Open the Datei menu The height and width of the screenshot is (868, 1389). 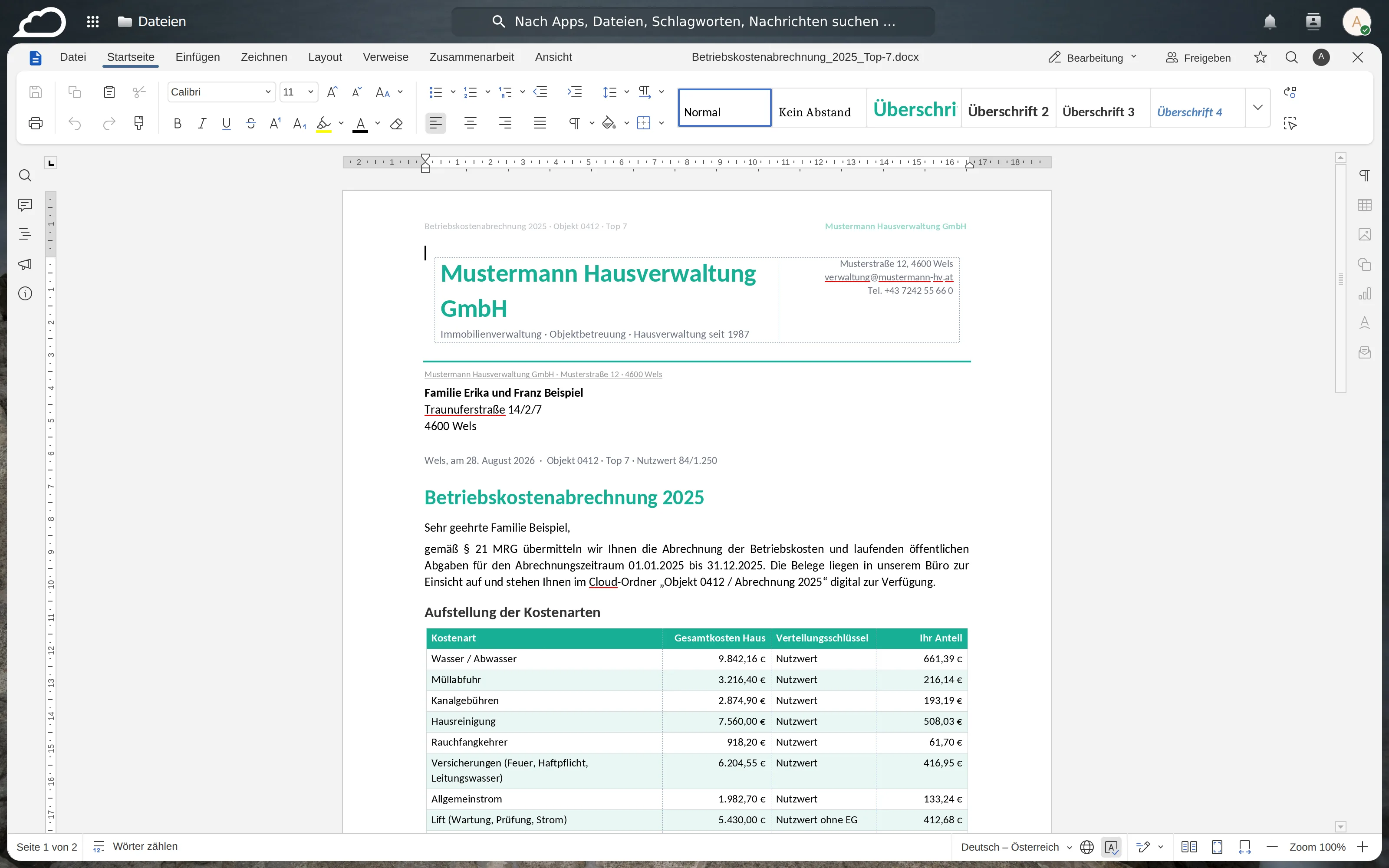(73, 57)
